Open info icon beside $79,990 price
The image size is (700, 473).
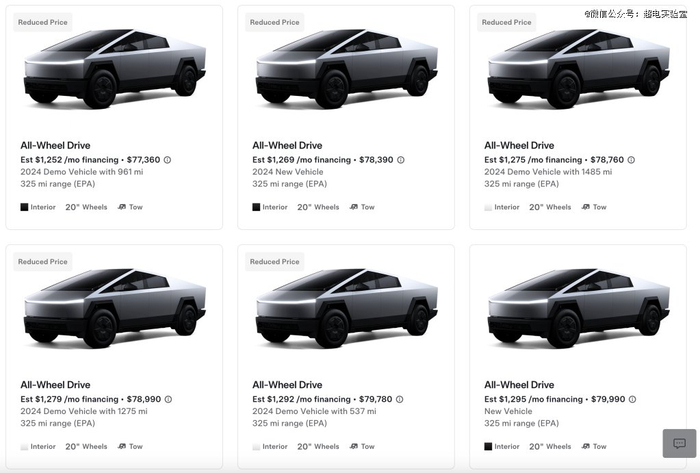(632, 399)
